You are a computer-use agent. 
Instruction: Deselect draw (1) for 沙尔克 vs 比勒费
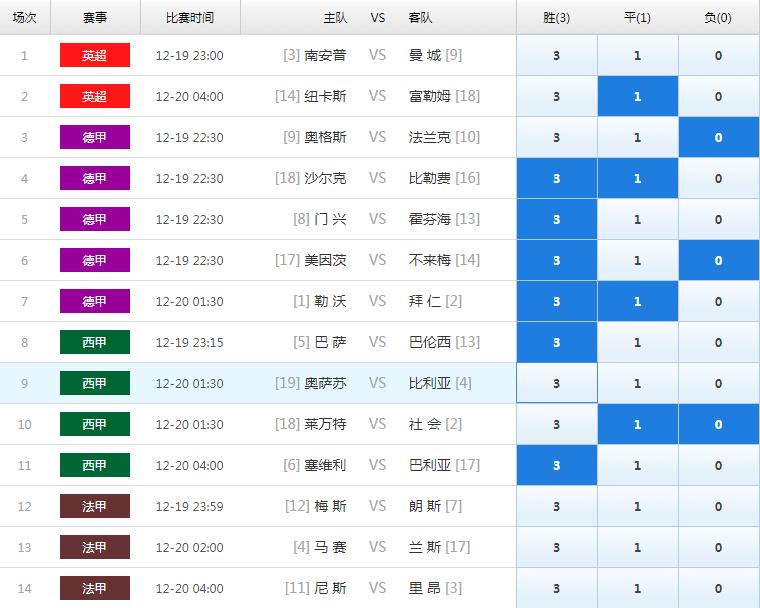(x=637, y=178)
